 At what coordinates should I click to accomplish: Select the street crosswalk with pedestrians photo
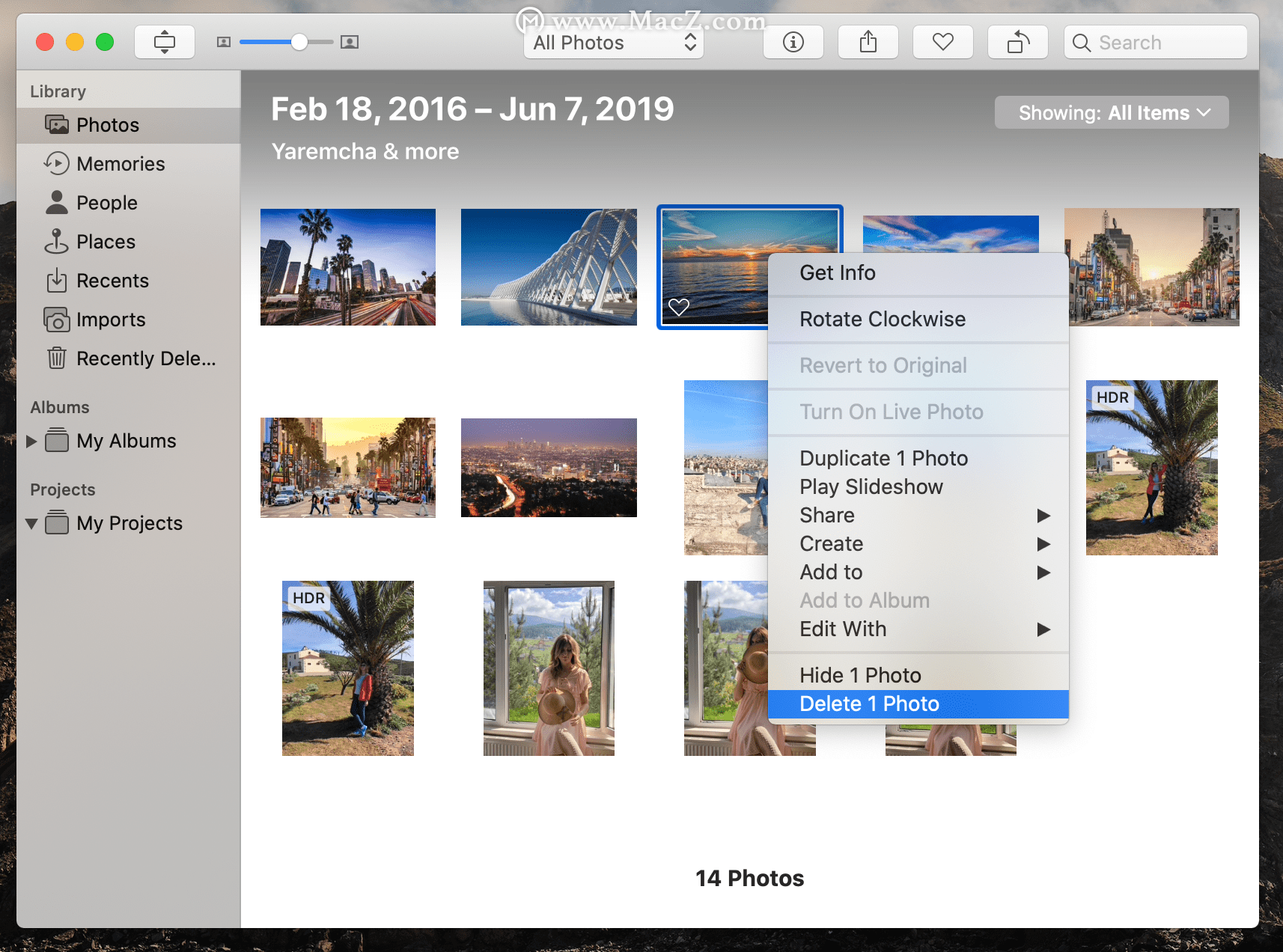pos(348,468)
